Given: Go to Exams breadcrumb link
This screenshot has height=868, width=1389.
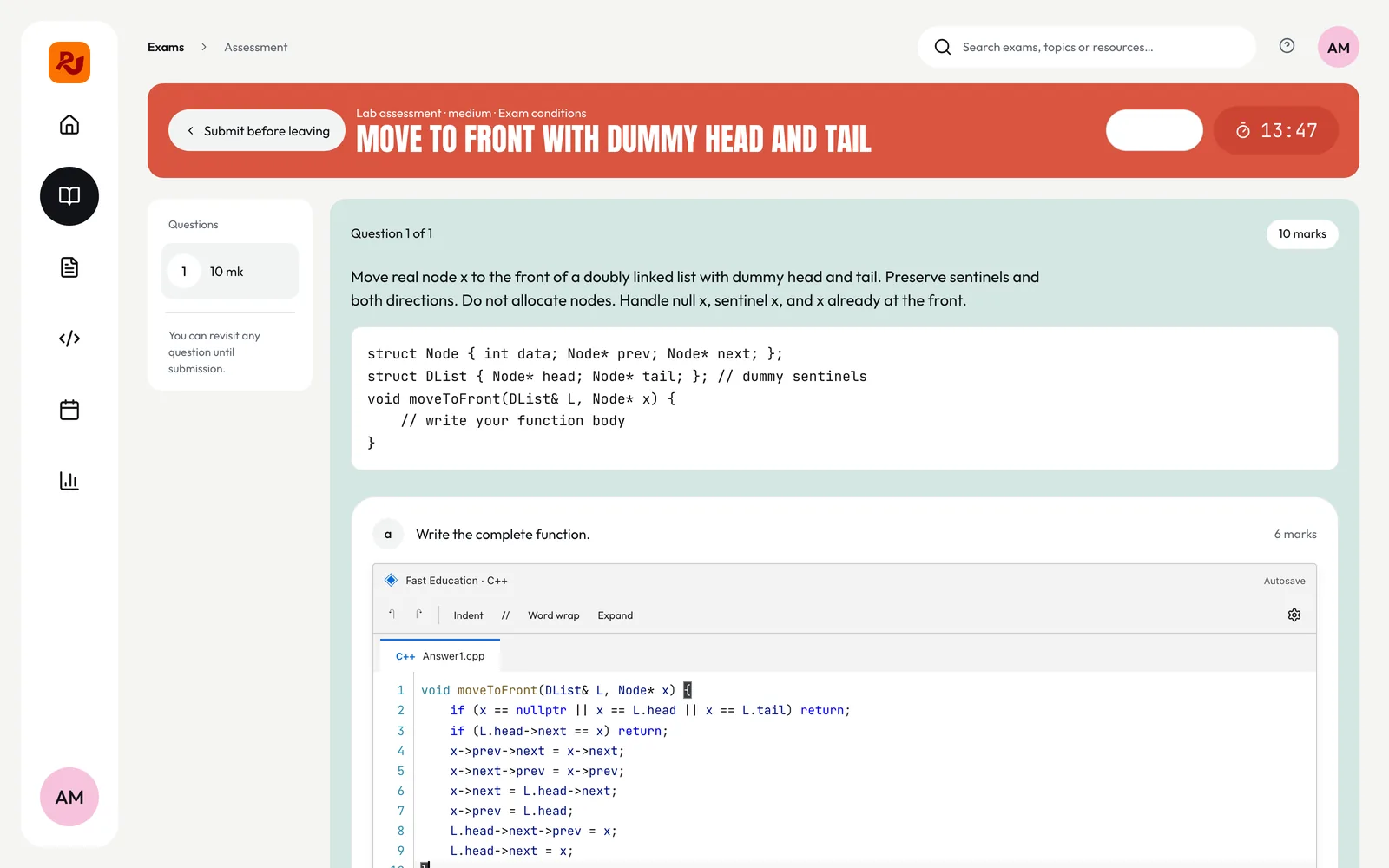Looking at the screenshot, I should point(166,47).
